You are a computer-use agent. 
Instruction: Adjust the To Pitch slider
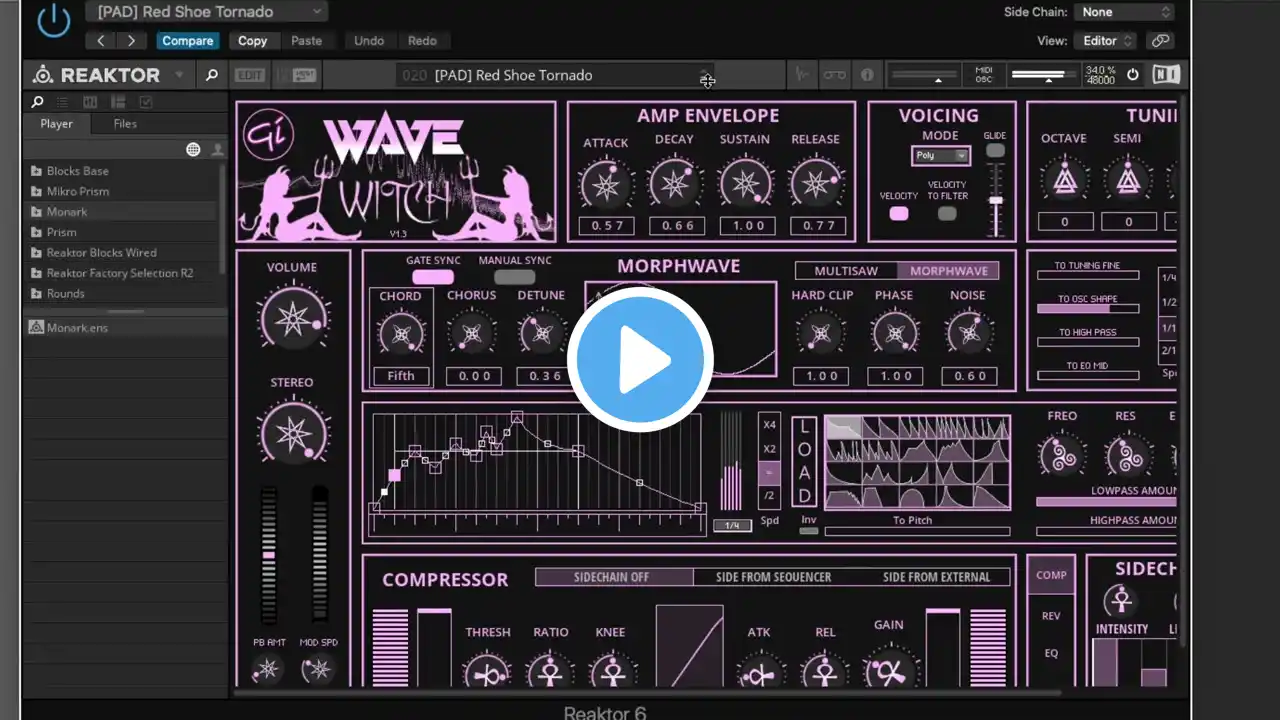(x=917, y=532)
